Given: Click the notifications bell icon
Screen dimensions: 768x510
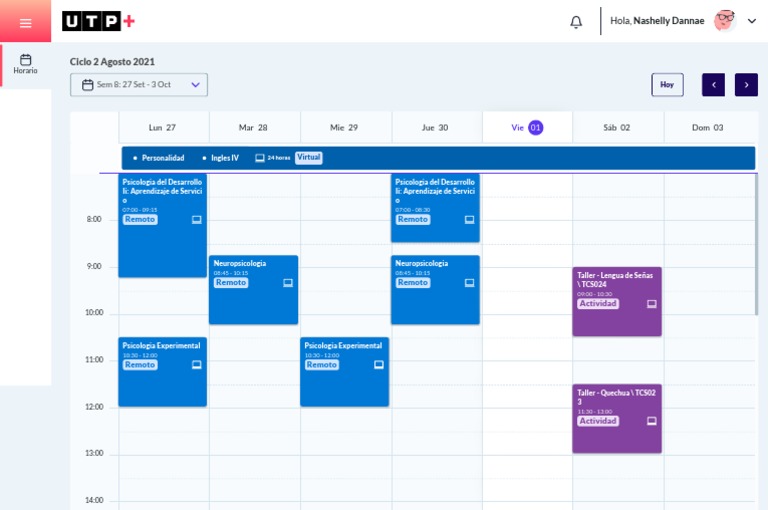Looking at the screenshot, I should click(576, 22).
